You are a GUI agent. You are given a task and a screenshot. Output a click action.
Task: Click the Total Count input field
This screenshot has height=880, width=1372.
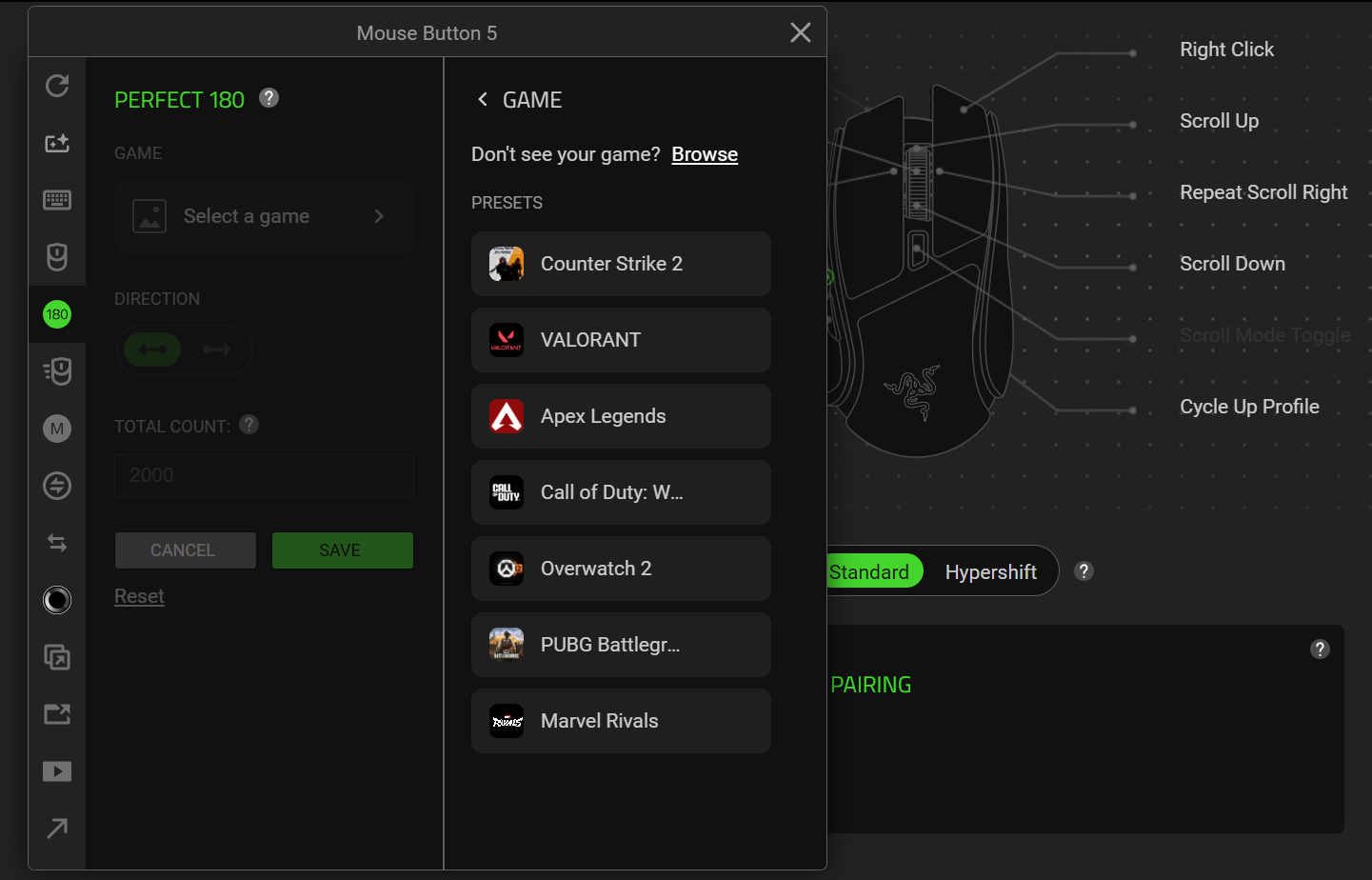264,475
